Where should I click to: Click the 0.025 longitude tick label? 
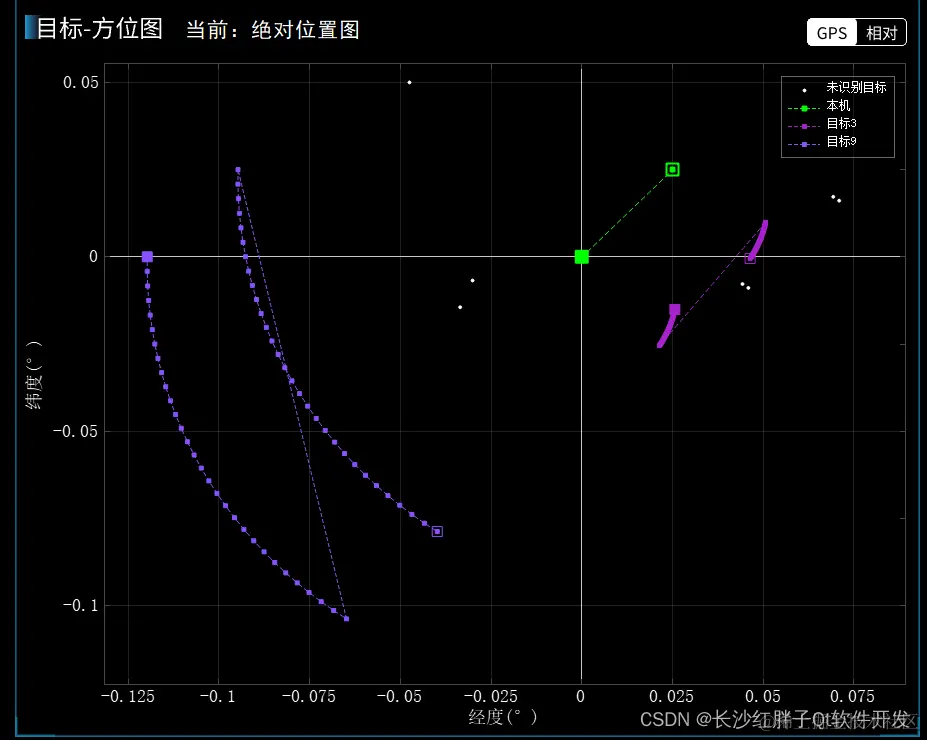point(671,696)
